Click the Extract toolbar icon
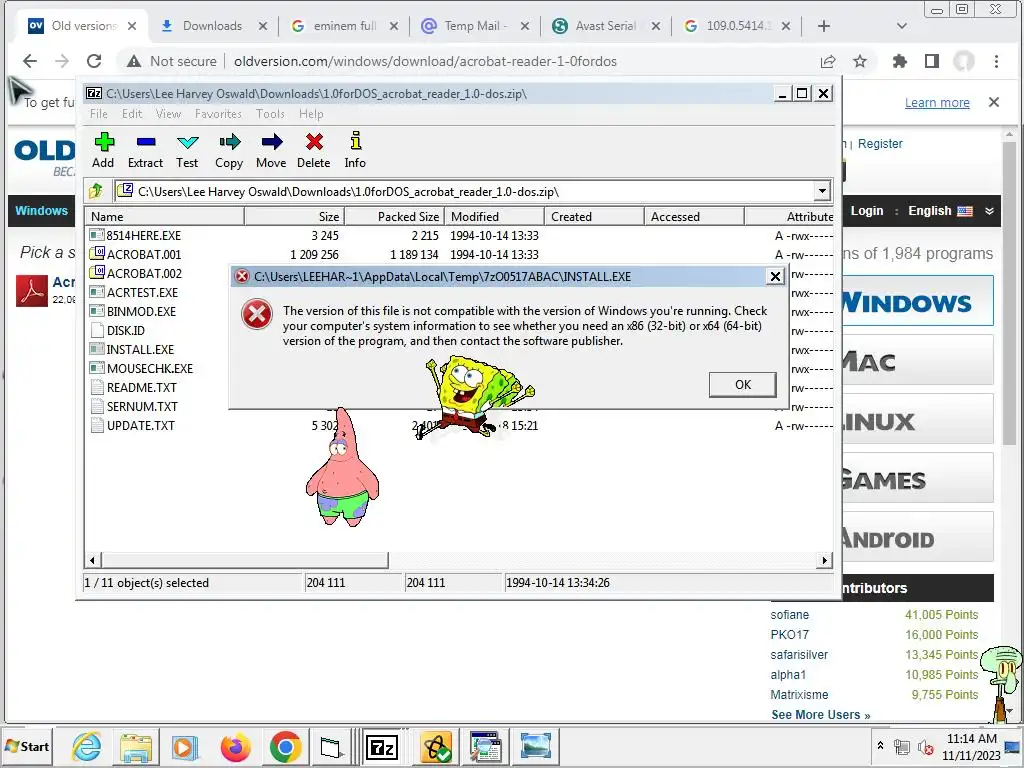 point(145,151)
